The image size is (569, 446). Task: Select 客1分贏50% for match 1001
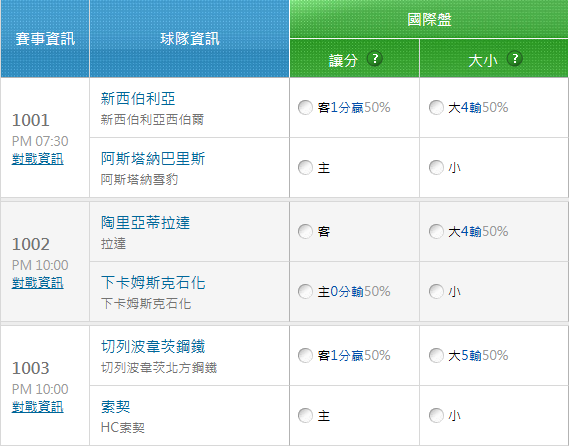coord(305,107)
